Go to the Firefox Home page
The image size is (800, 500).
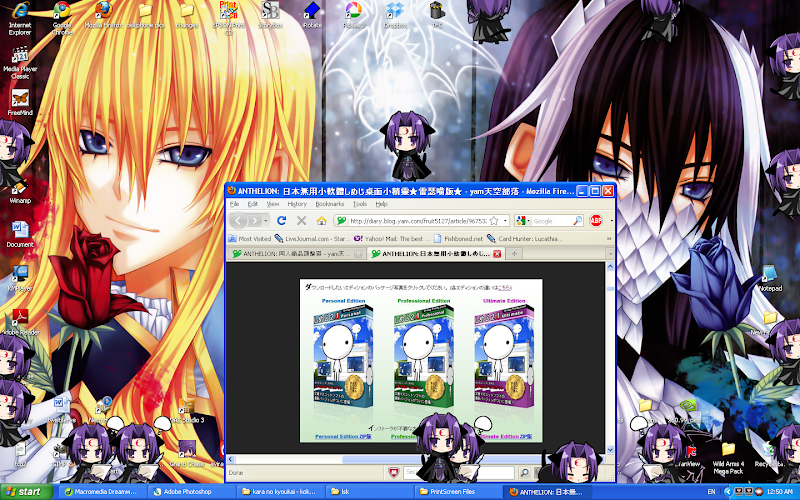tap(321, 220)
